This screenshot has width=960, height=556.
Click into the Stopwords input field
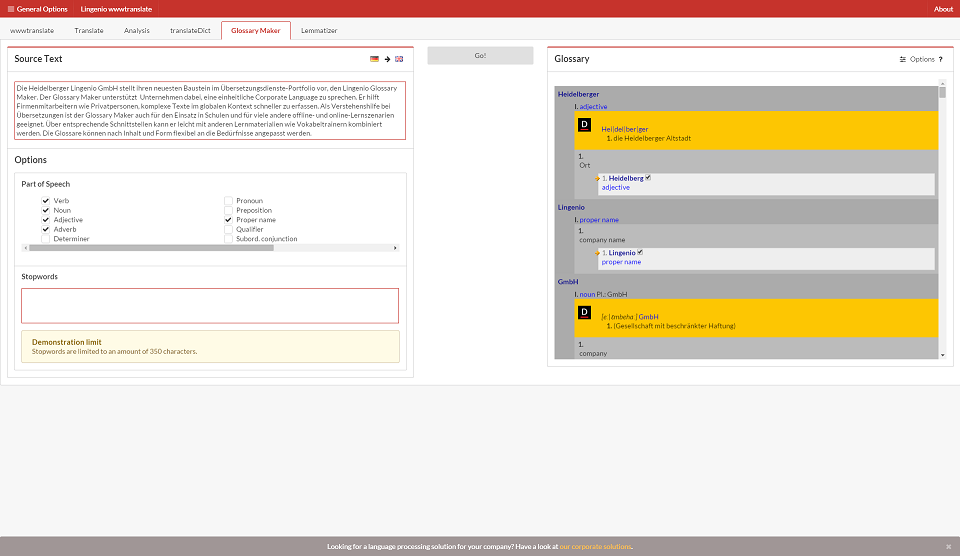coord(210,305)
